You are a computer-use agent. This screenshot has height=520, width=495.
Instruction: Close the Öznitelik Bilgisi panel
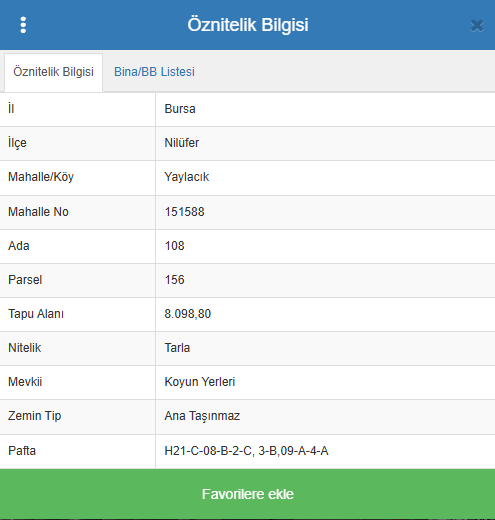click(x=477, y=25)
